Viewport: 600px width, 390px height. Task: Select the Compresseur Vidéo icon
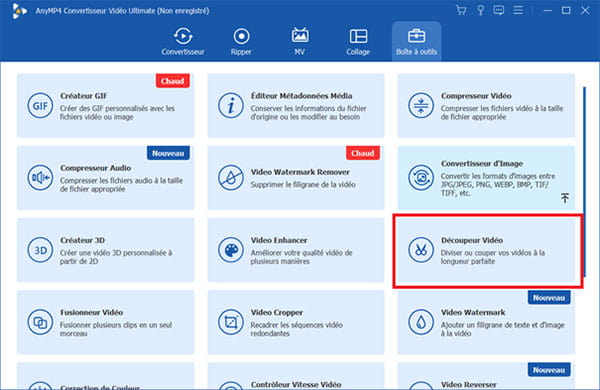[421, 106]
